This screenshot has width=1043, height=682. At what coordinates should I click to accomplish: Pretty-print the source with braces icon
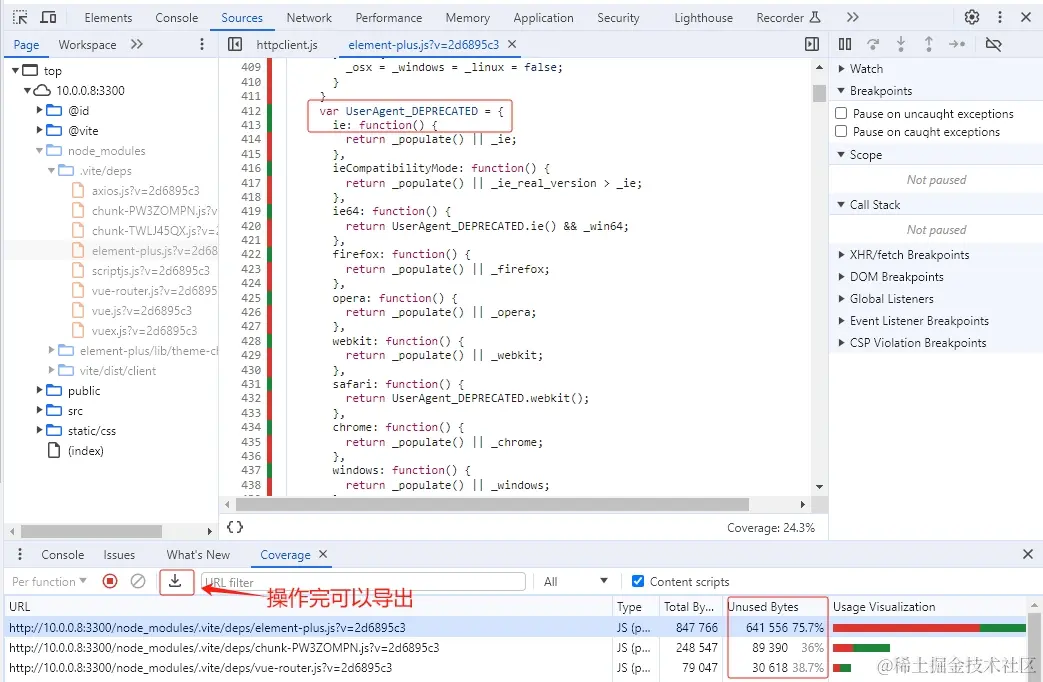(235, 527)
